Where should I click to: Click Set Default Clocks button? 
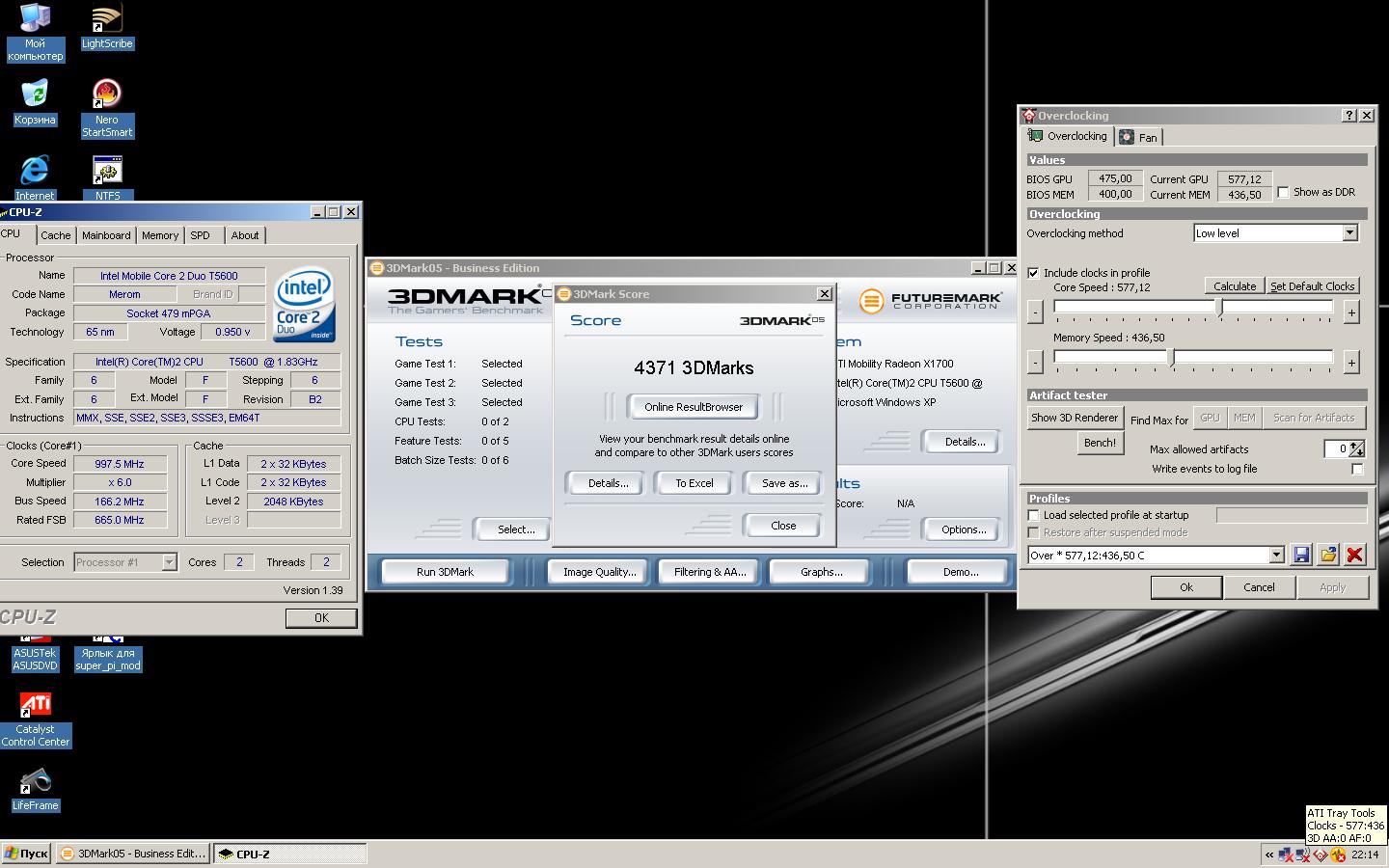click(1312, 286)
